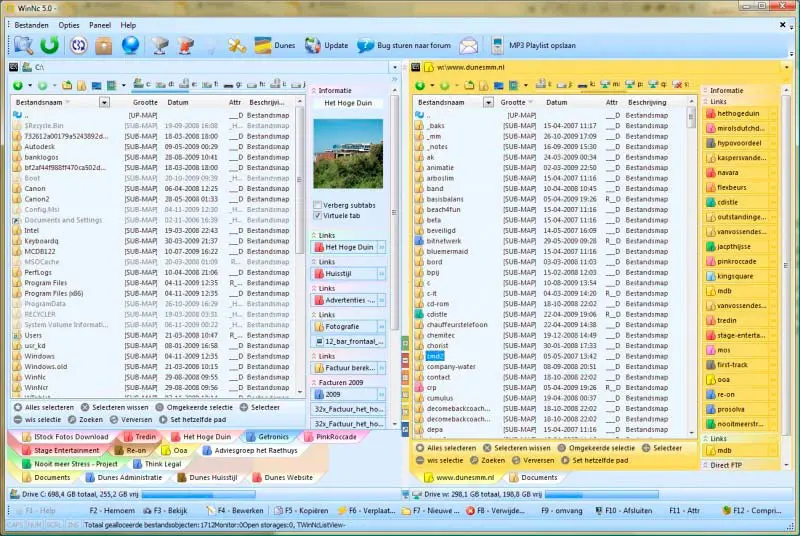Switch to the Getronics tab
800x536 pixels.
click(x=268, y=437)
